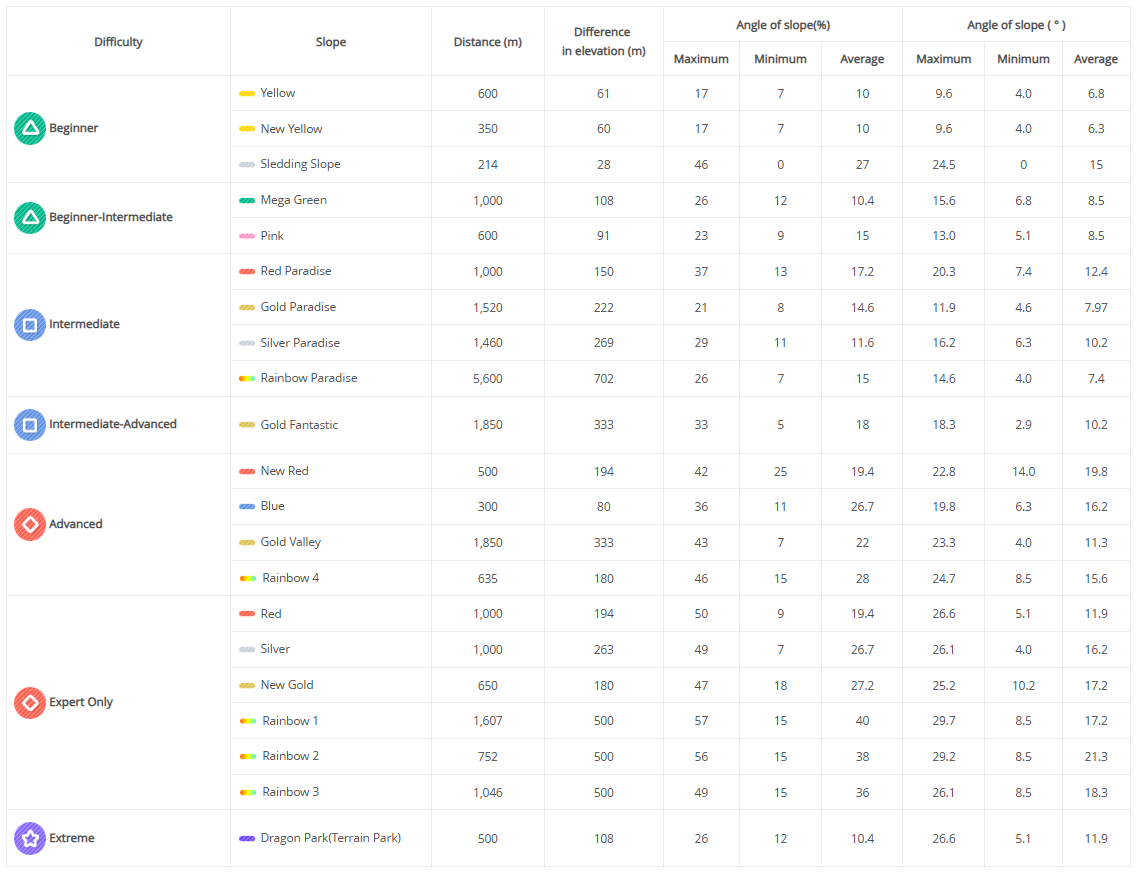The height and width of the screenshot is (874, 1138).
Task: Click the Difficulty column header
Action: (118, 42)
